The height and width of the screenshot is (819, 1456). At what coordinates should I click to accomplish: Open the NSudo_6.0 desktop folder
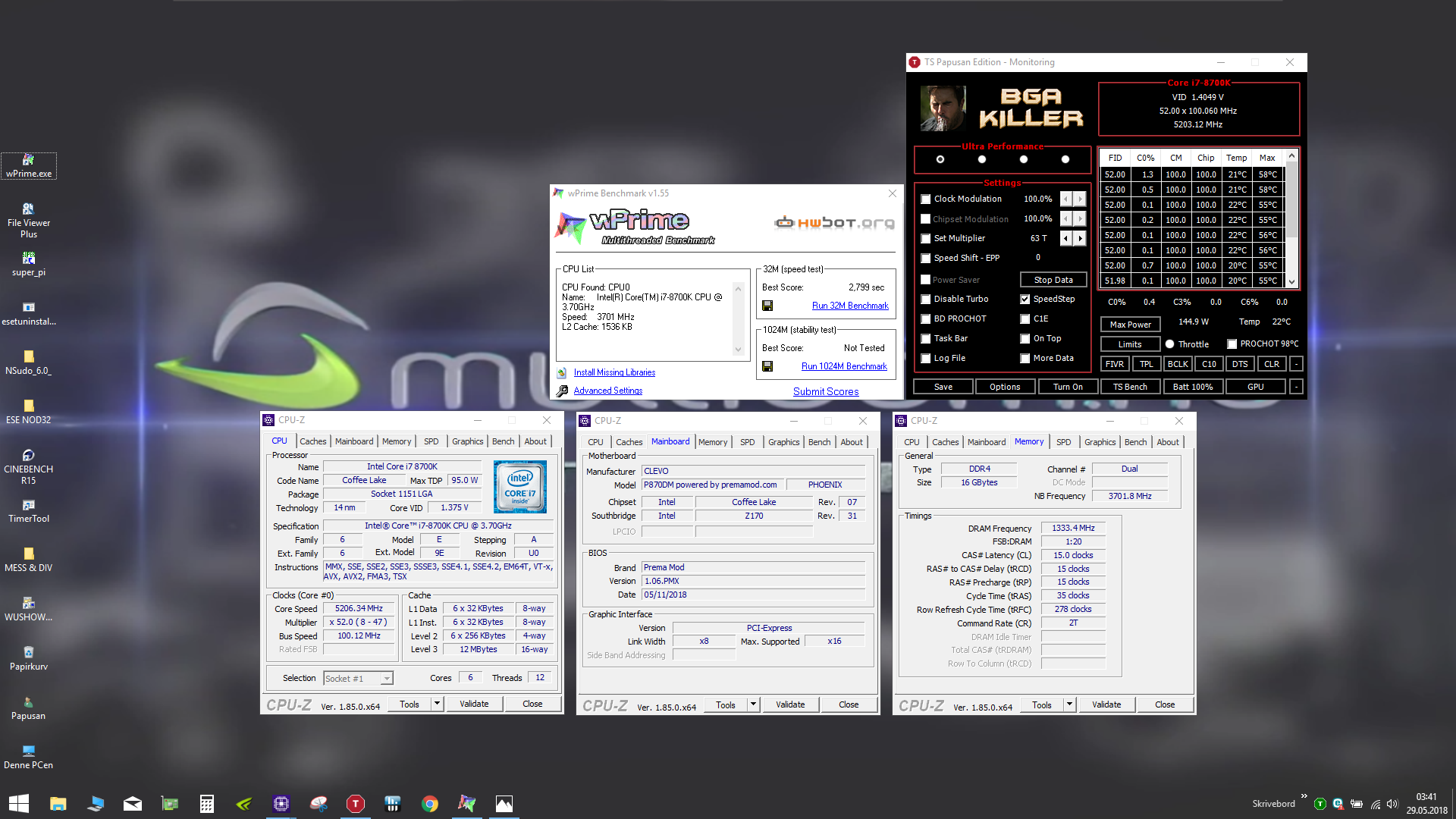coord(29,362)
